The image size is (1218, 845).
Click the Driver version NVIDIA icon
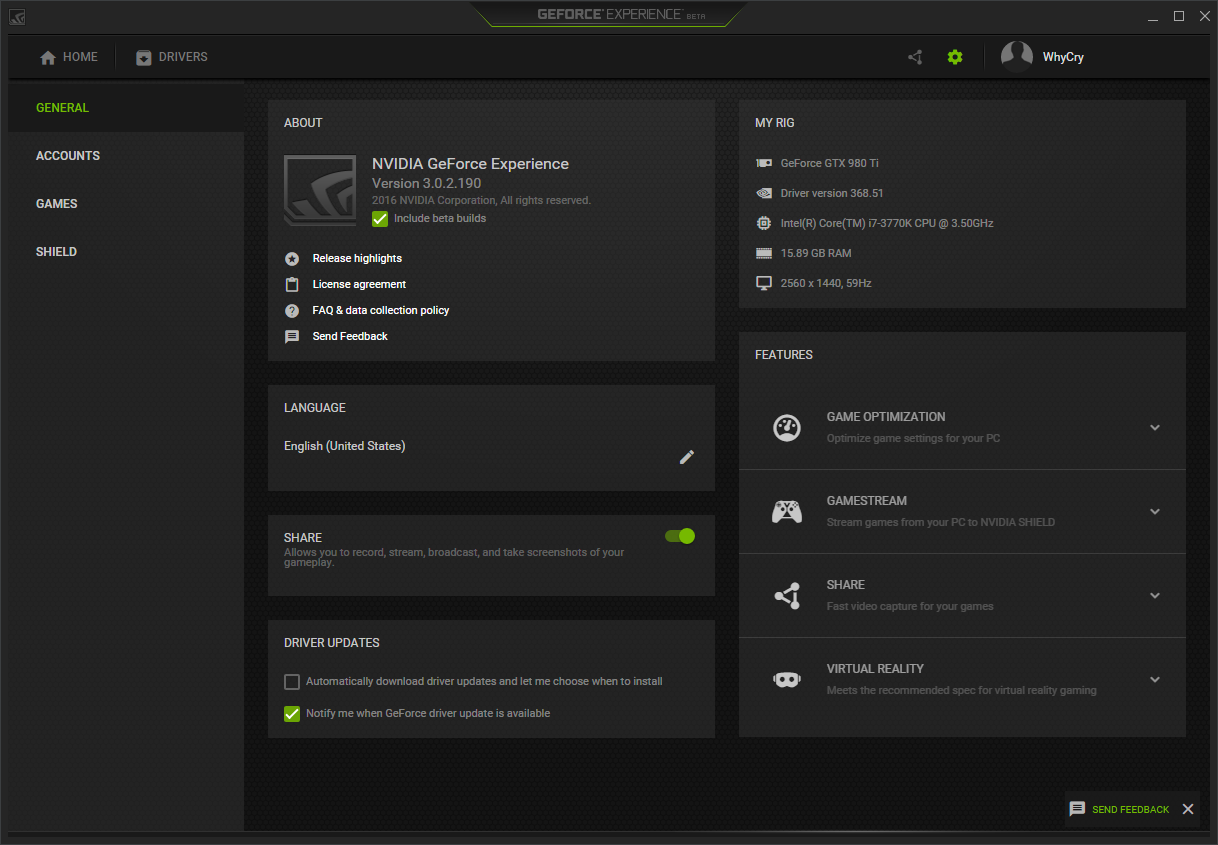[764, 193]
